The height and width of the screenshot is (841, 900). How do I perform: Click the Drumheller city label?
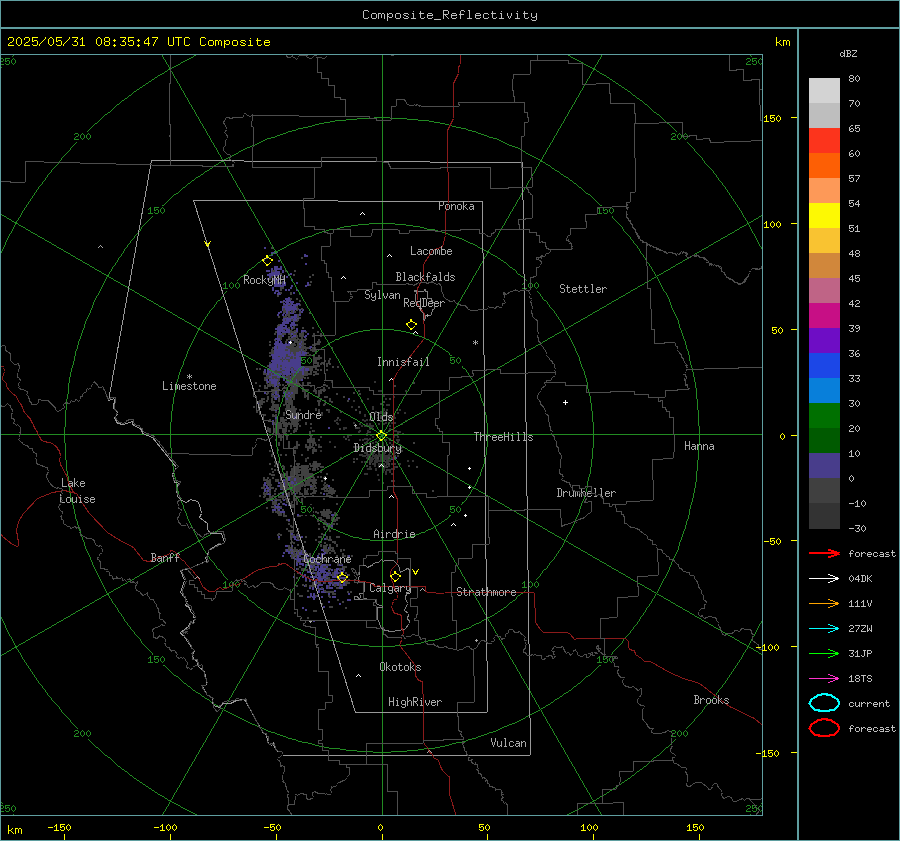click(586, 493)
